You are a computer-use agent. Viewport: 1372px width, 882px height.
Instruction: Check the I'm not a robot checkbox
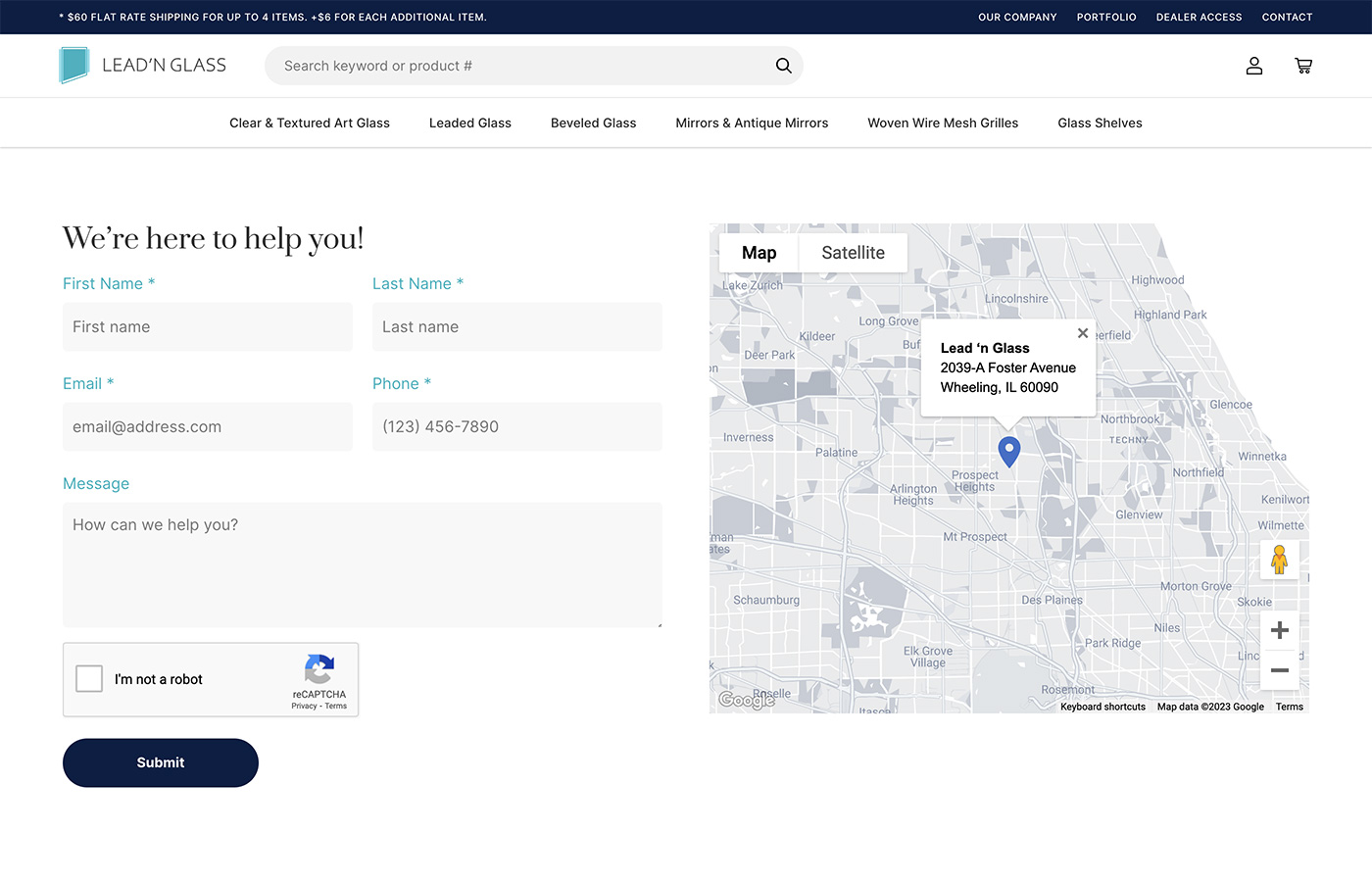(89, 678)
